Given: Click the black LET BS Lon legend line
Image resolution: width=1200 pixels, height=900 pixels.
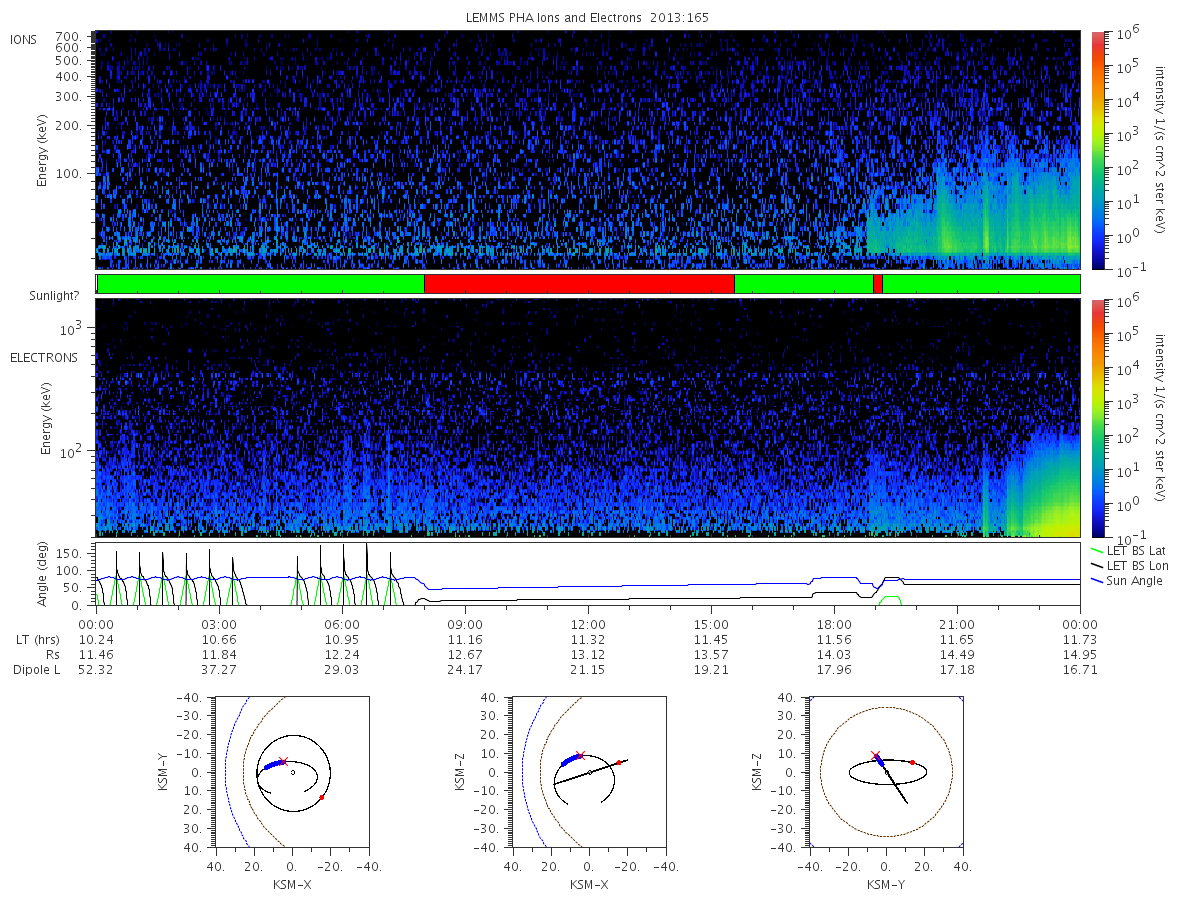Looking at the screenshot, I should (x=1098, y=566).
